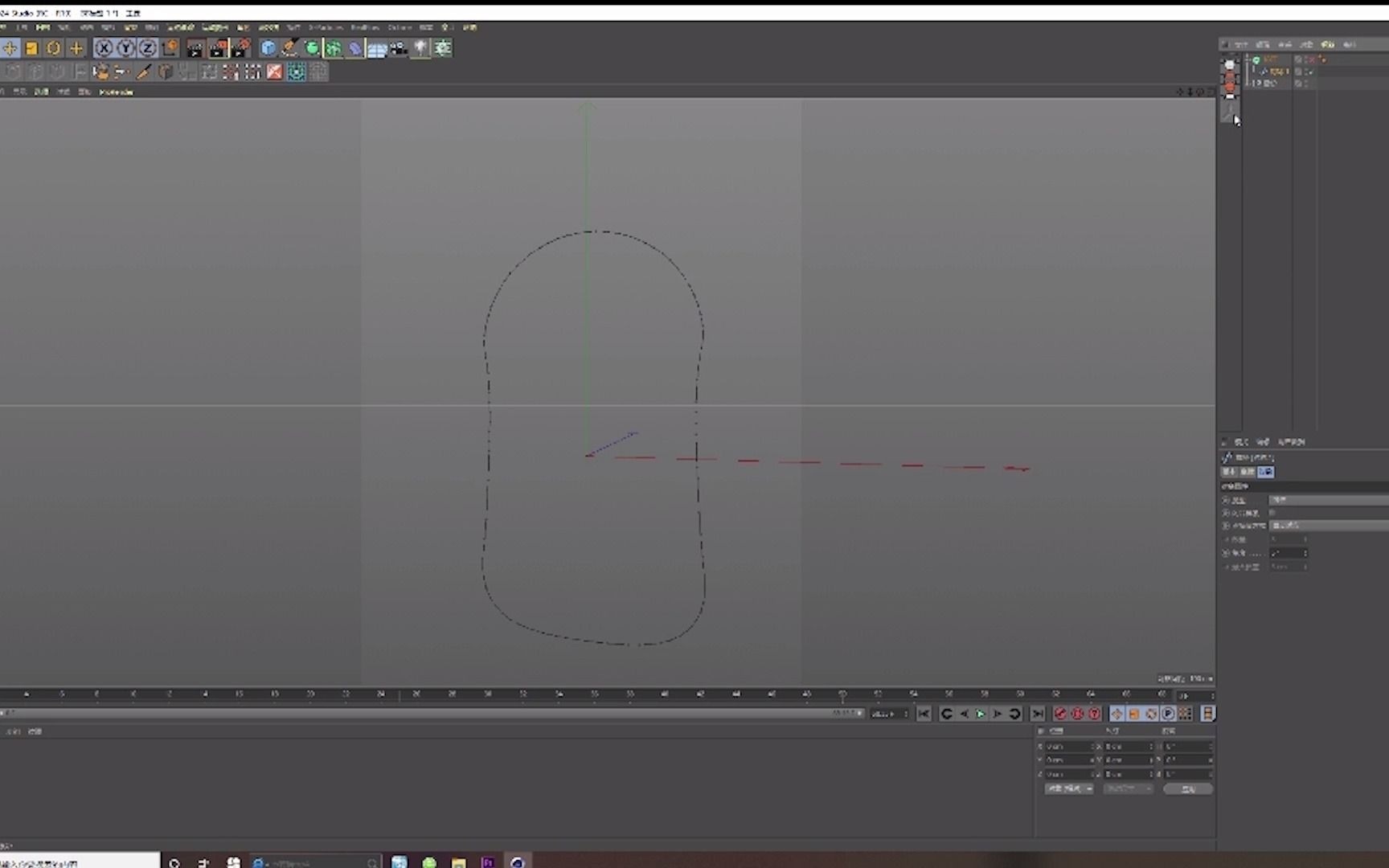Click the red crossed square icon

pos(275,72)
